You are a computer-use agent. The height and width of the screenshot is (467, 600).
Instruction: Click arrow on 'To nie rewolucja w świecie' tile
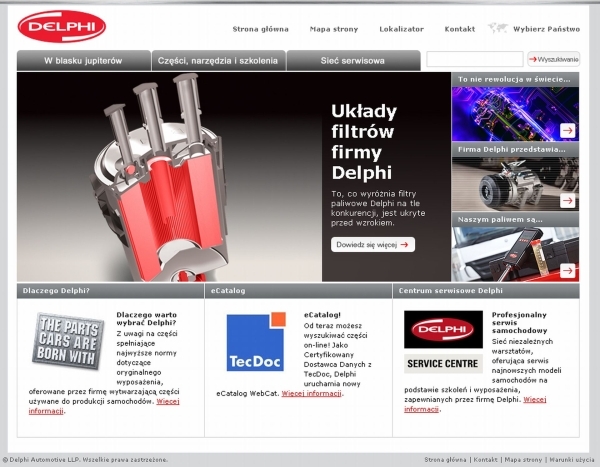click(567, 130)
